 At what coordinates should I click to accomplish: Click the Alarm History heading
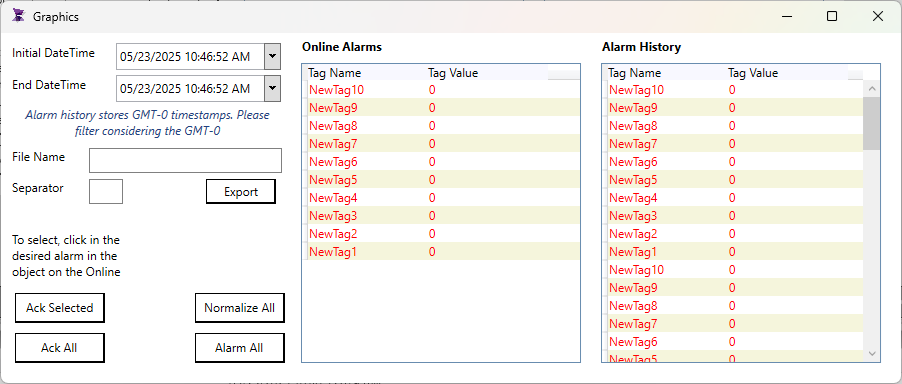(x=641, y=47)
